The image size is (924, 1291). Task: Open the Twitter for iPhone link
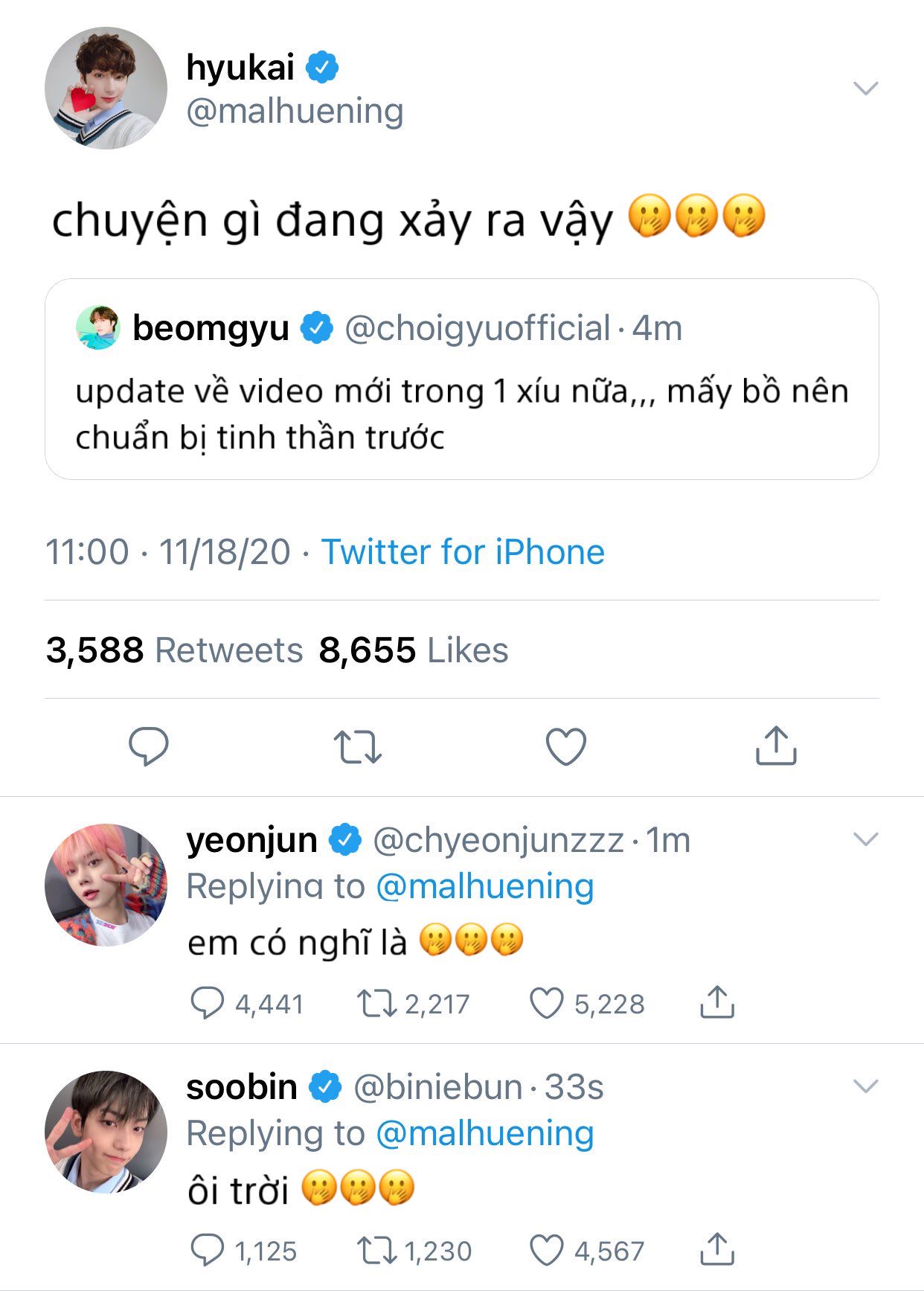(x=463, y=552)
